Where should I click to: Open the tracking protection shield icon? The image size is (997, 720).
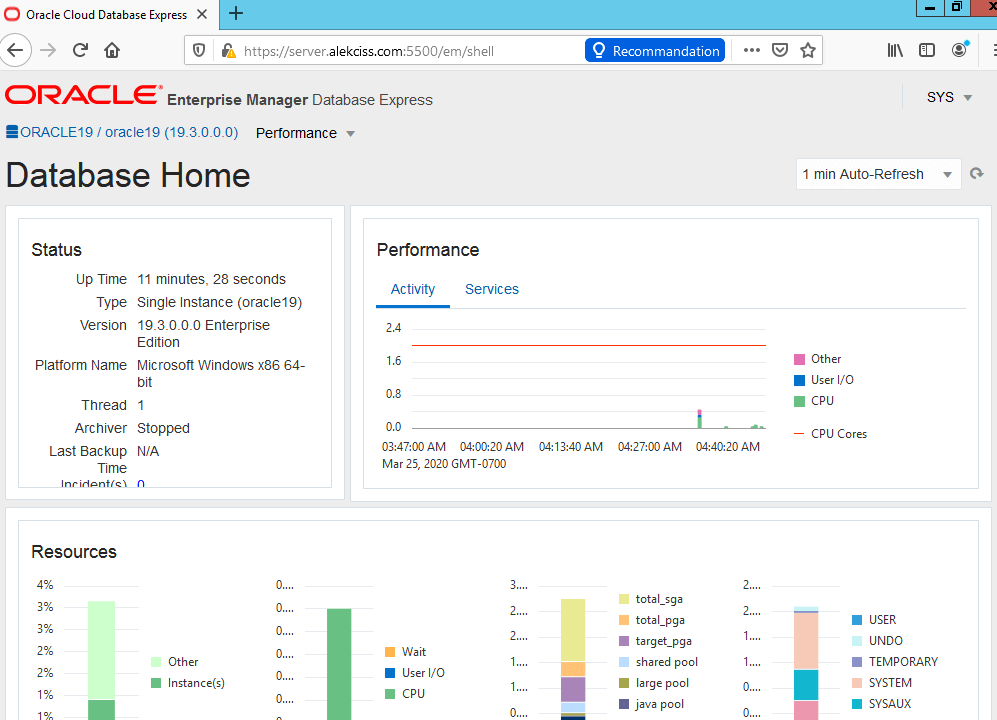(x=199, y=50)
